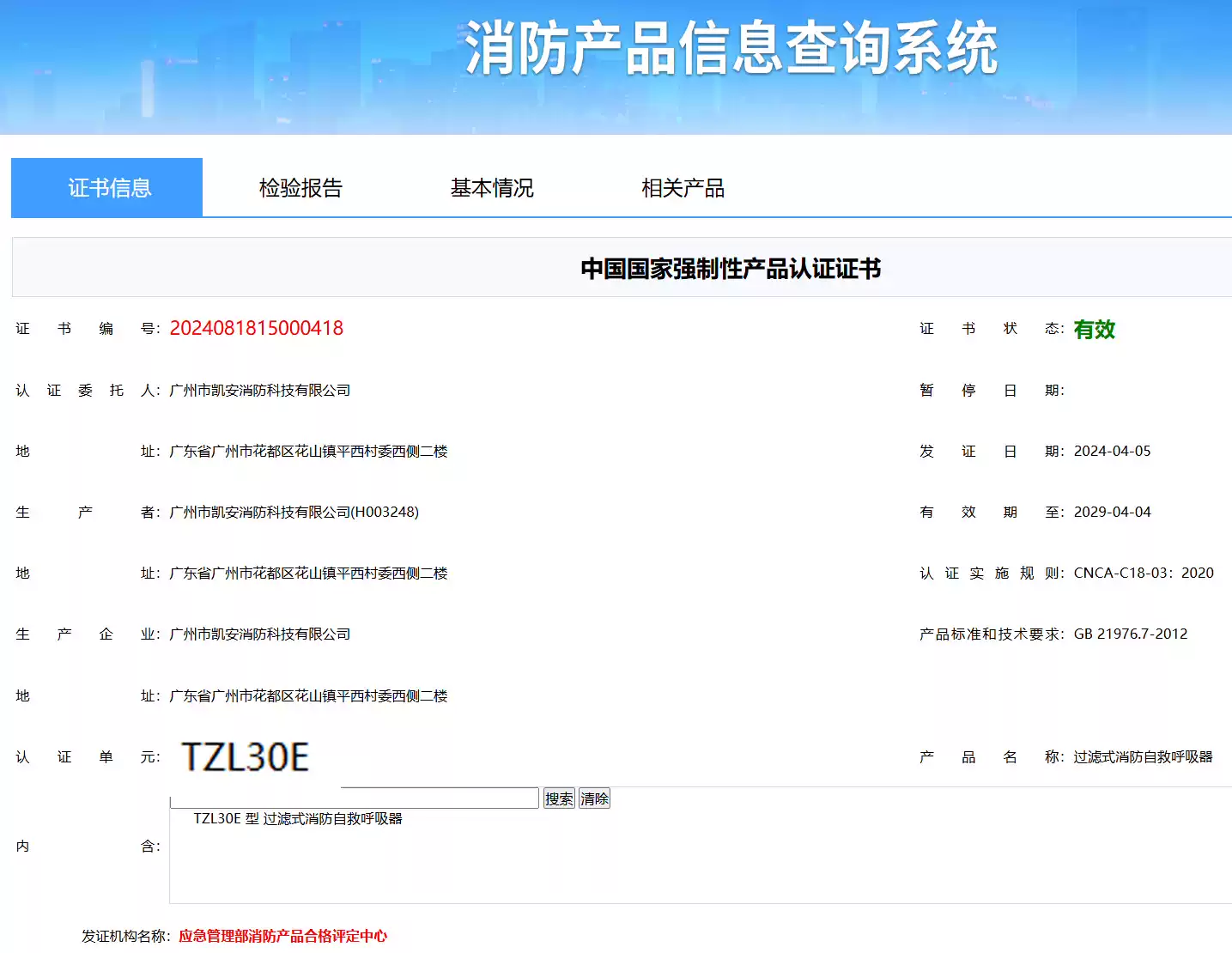Click the standard GB 21976.7-2012

click(x=1130, y=634)
